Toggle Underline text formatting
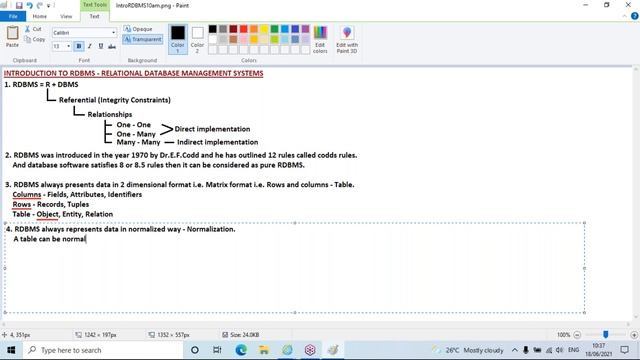This screenshot has height=360, width=640. [x=101, y=46]
